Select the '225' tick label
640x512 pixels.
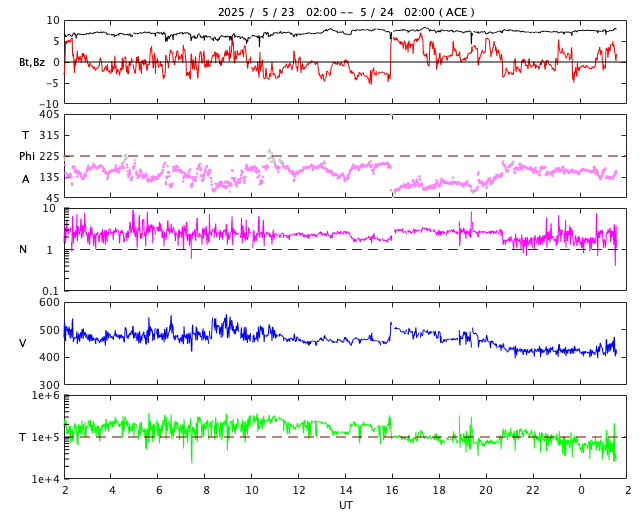click(49, 156)
